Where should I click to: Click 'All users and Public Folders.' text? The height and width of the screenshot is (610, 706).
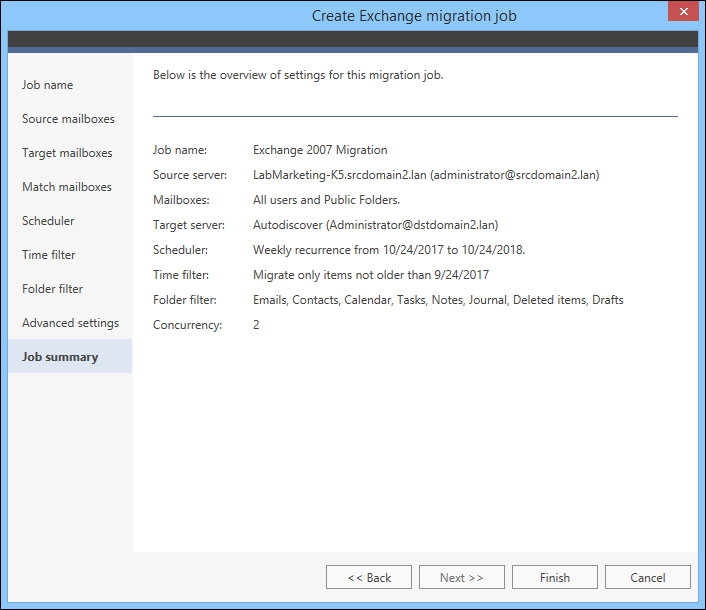tap(326, 200)
